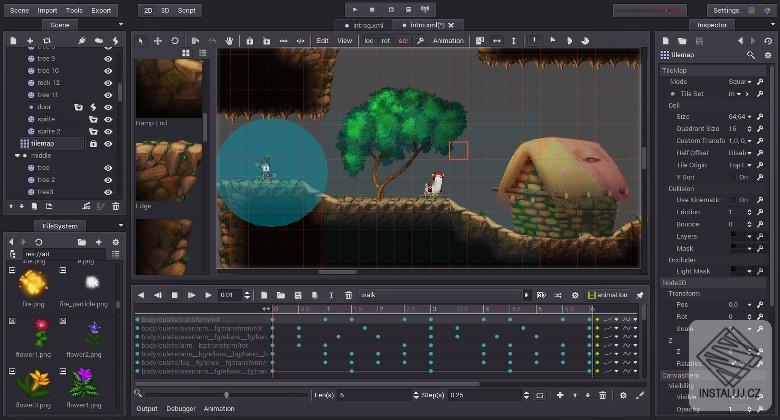Hide the tilemap node
The image size is (780, 420).
108,144
